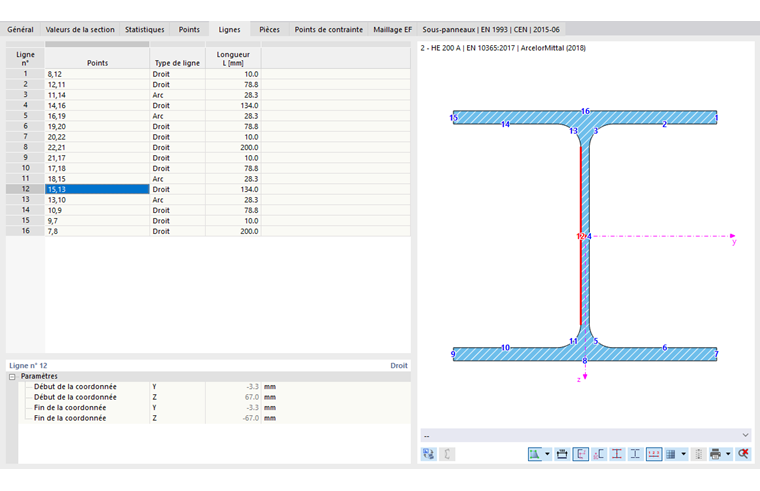
Task: Toggle the local axes display icon
Action: [x=580, y=454]
